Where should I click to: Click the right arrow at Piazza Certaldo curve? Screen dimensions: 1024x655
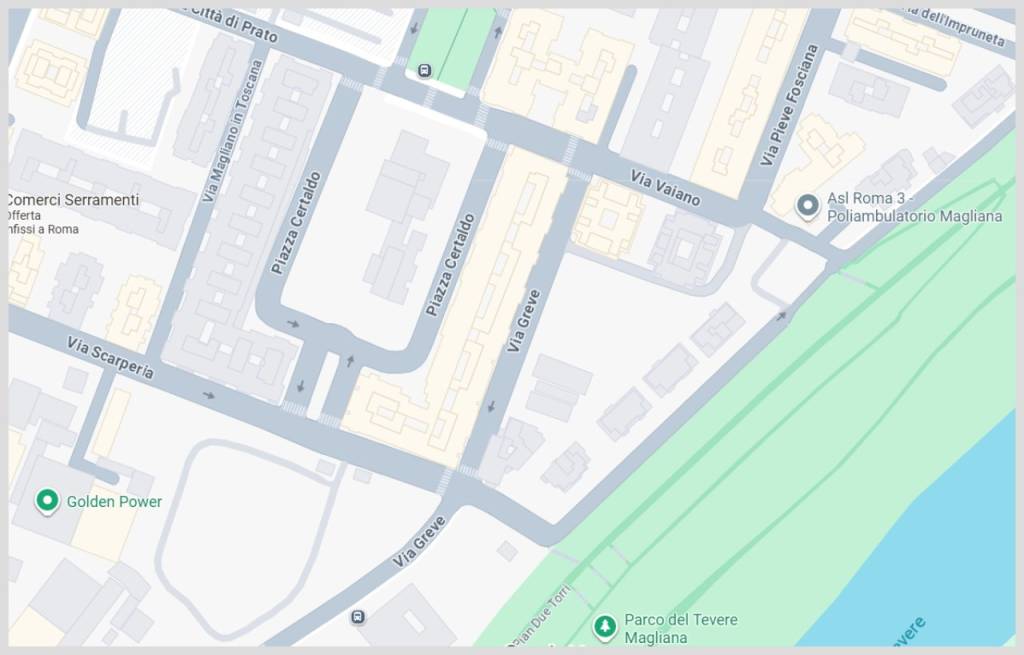[x=293, y=324]
